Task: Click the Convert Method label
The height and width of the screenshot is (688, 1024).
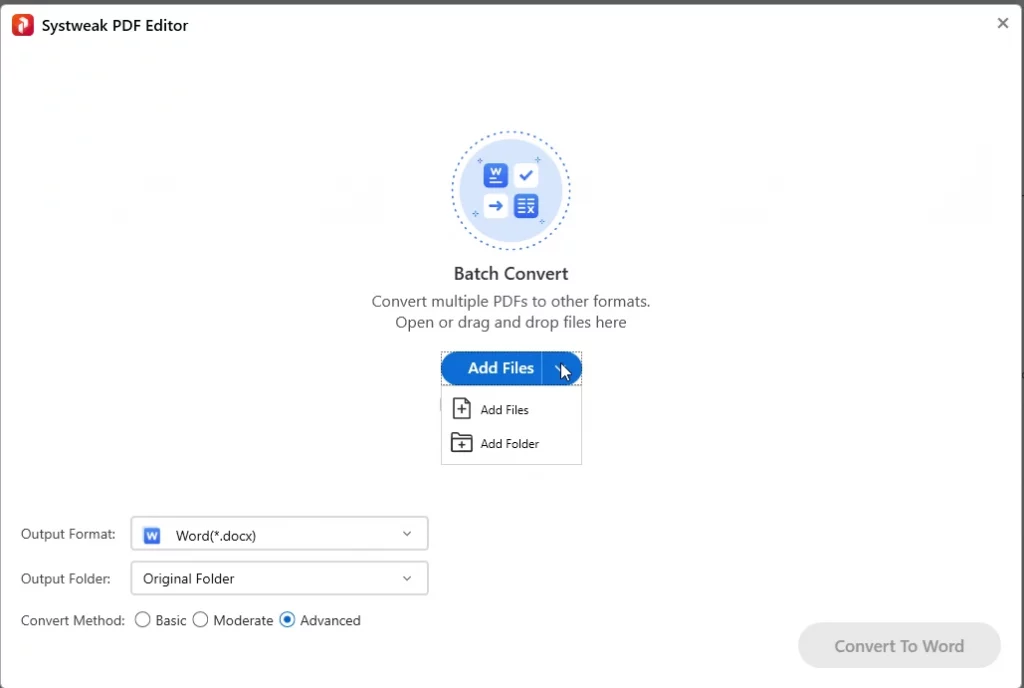Action: (x=72, y=621)
